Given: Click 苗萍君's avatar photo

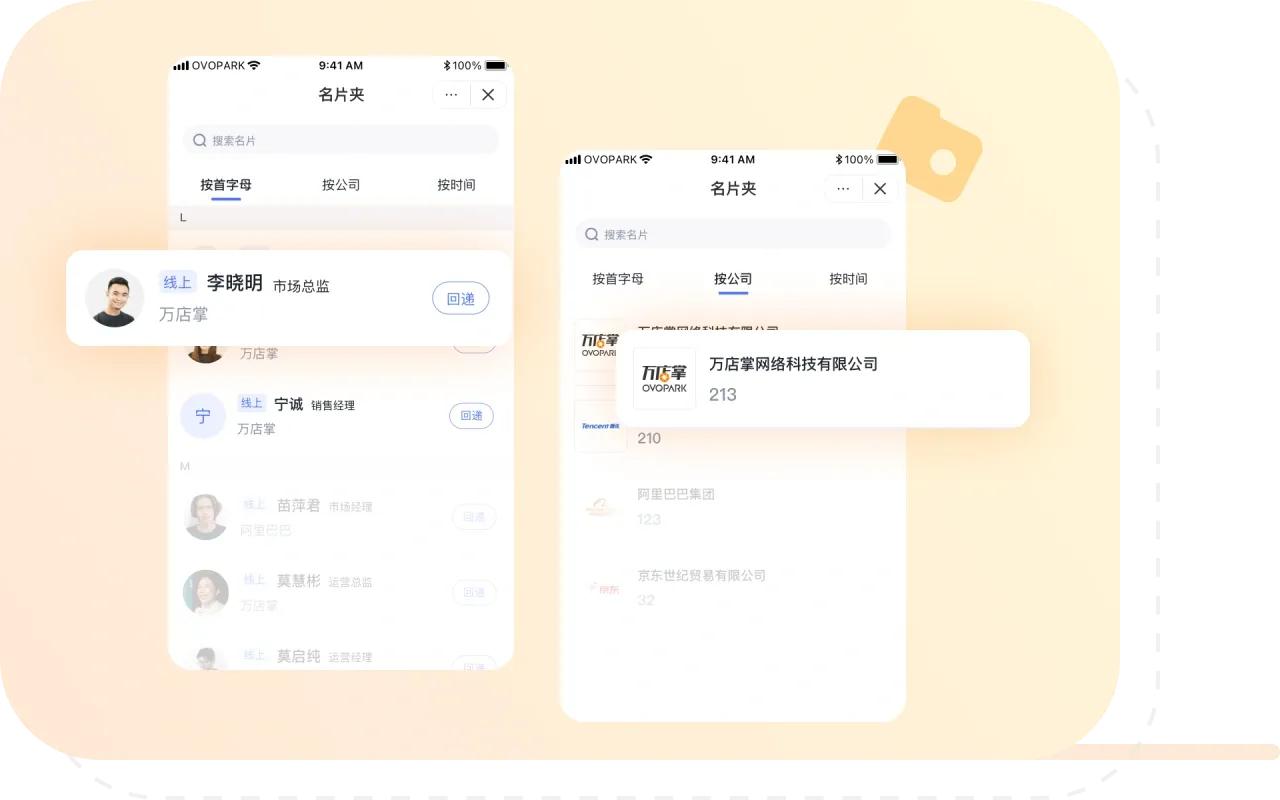Looking at the screenshot, I should pyautogui.click(x=206, y=517).
